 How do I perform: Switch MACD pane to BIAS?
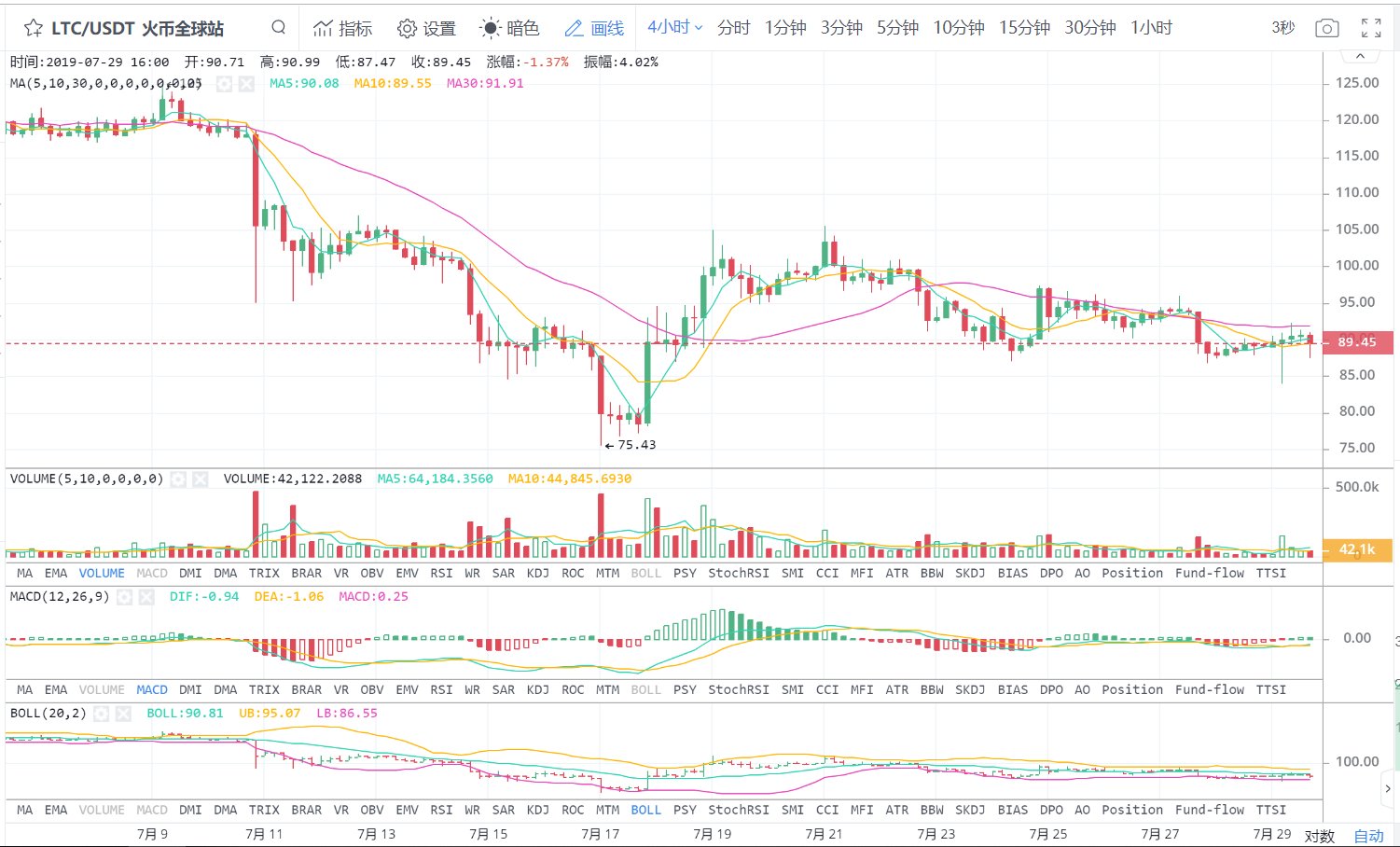click(1013, 690)
